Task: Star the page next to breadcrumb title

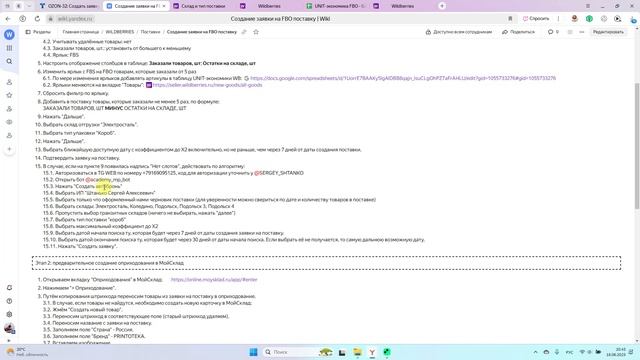Action: tap(256, 32)
